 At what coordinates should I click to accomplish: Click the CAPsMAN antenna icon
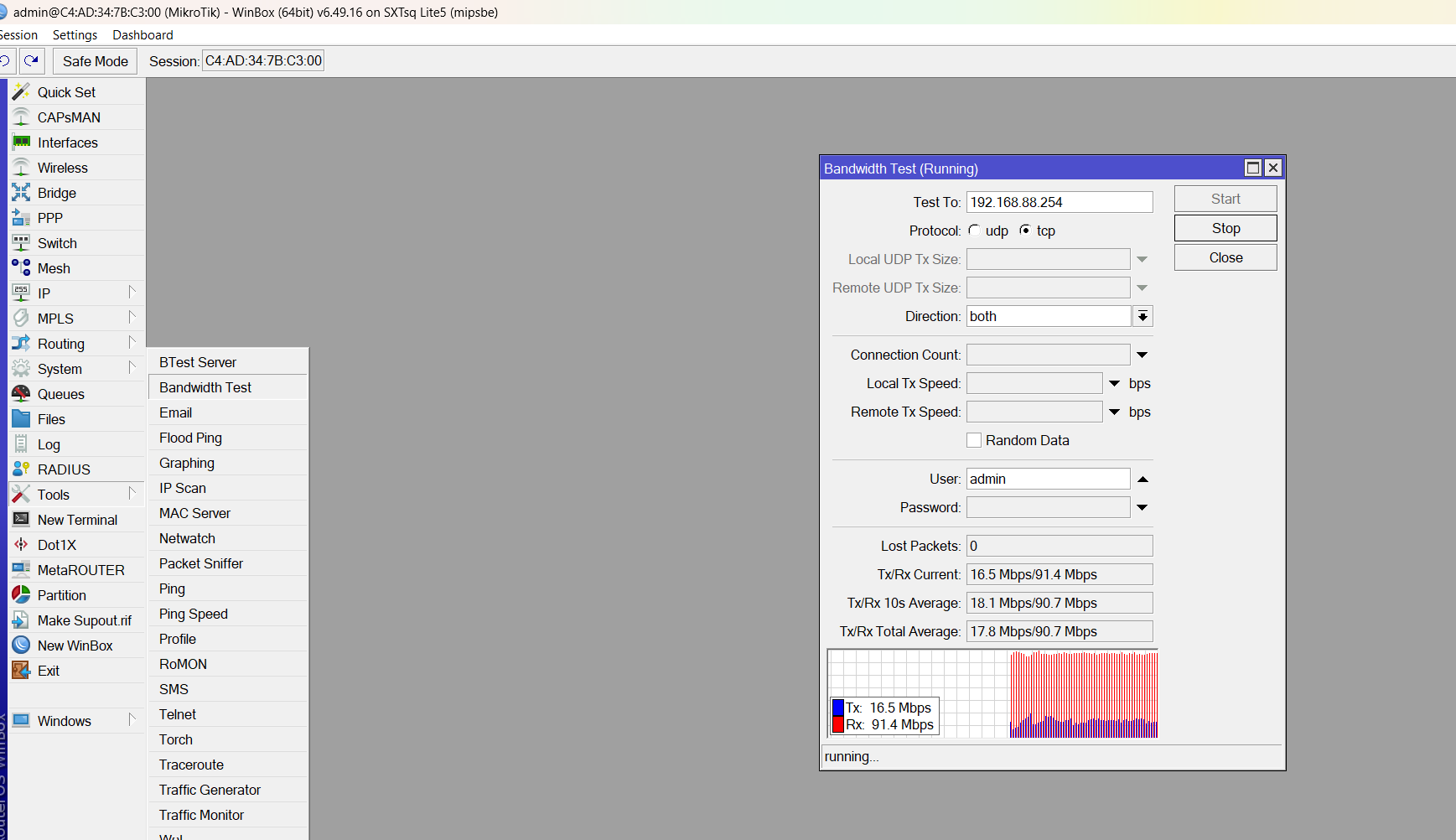pos(21,117)
